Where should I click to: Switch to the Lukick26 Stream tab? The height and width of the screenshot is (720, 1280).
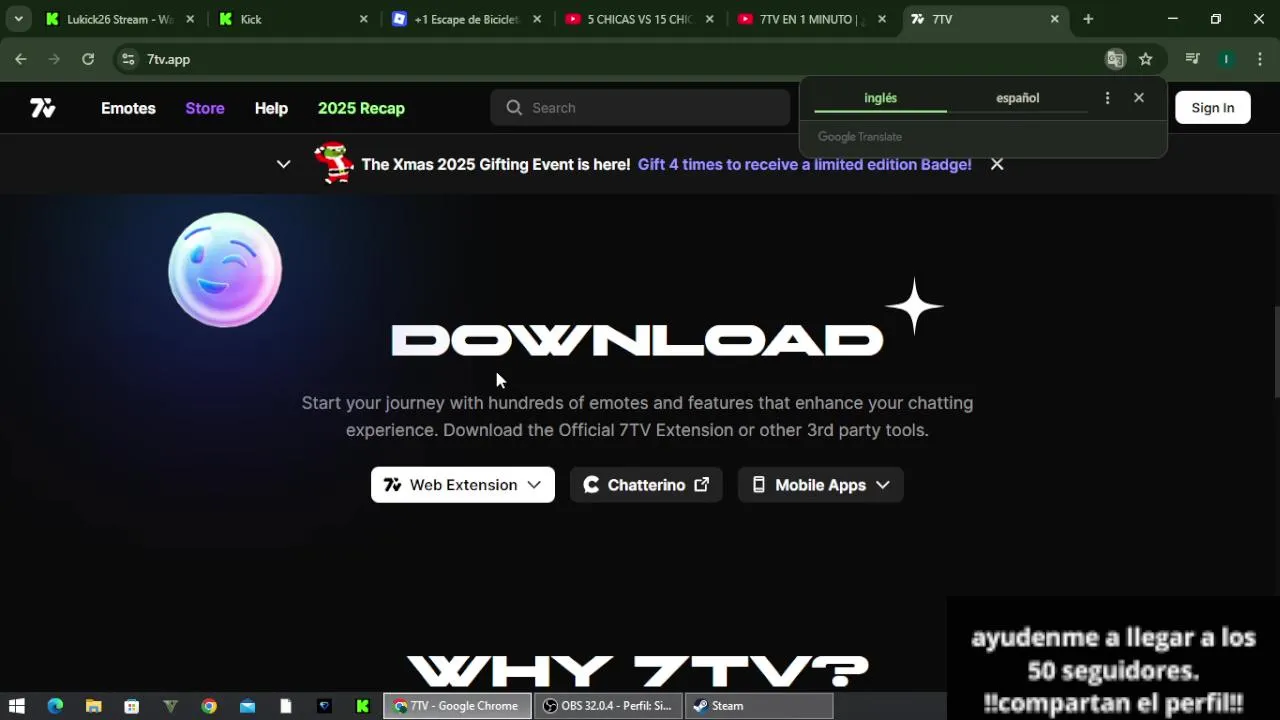(120, 19)
